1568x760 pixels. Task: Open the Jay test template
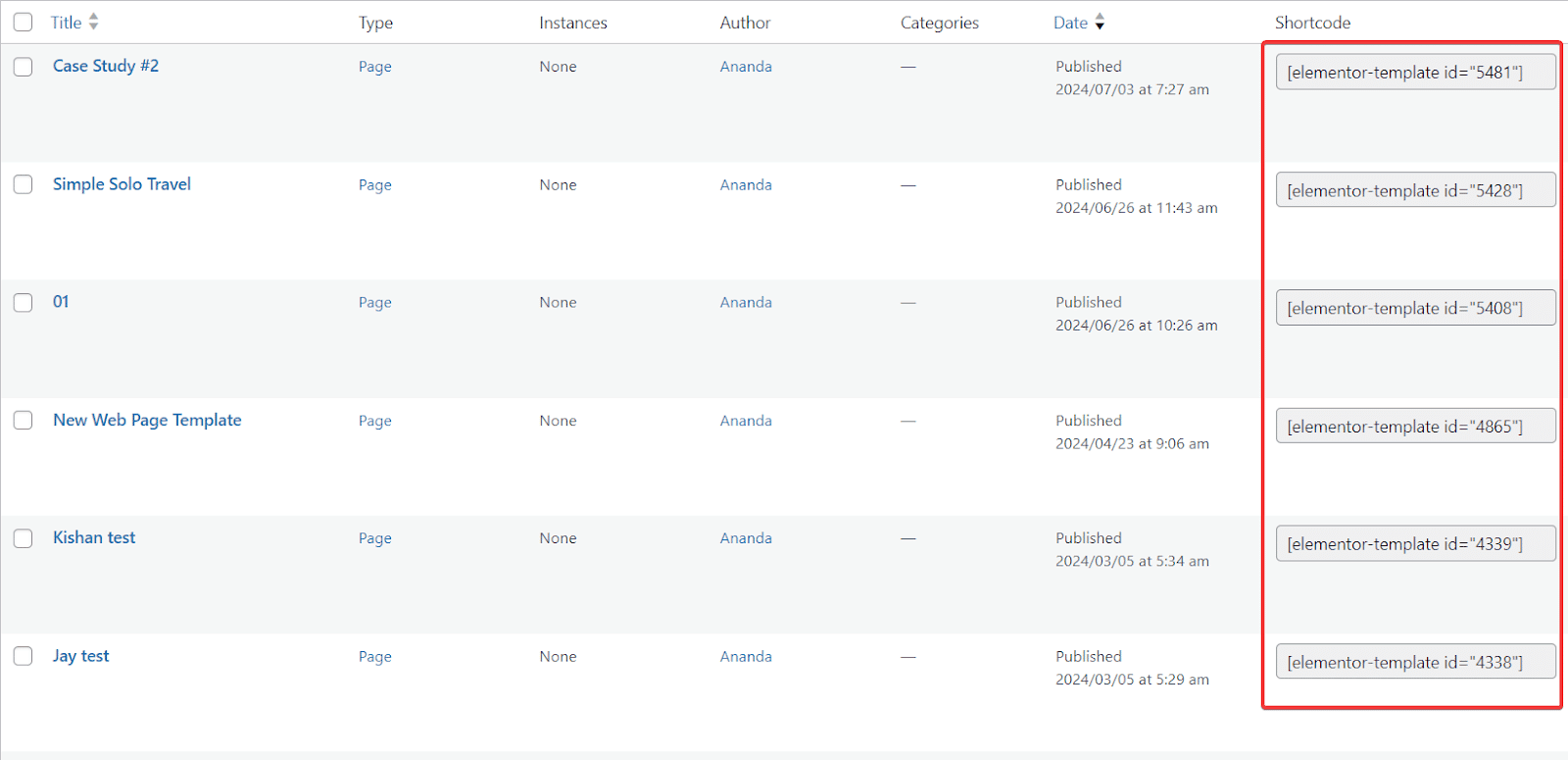click(80, 656)
